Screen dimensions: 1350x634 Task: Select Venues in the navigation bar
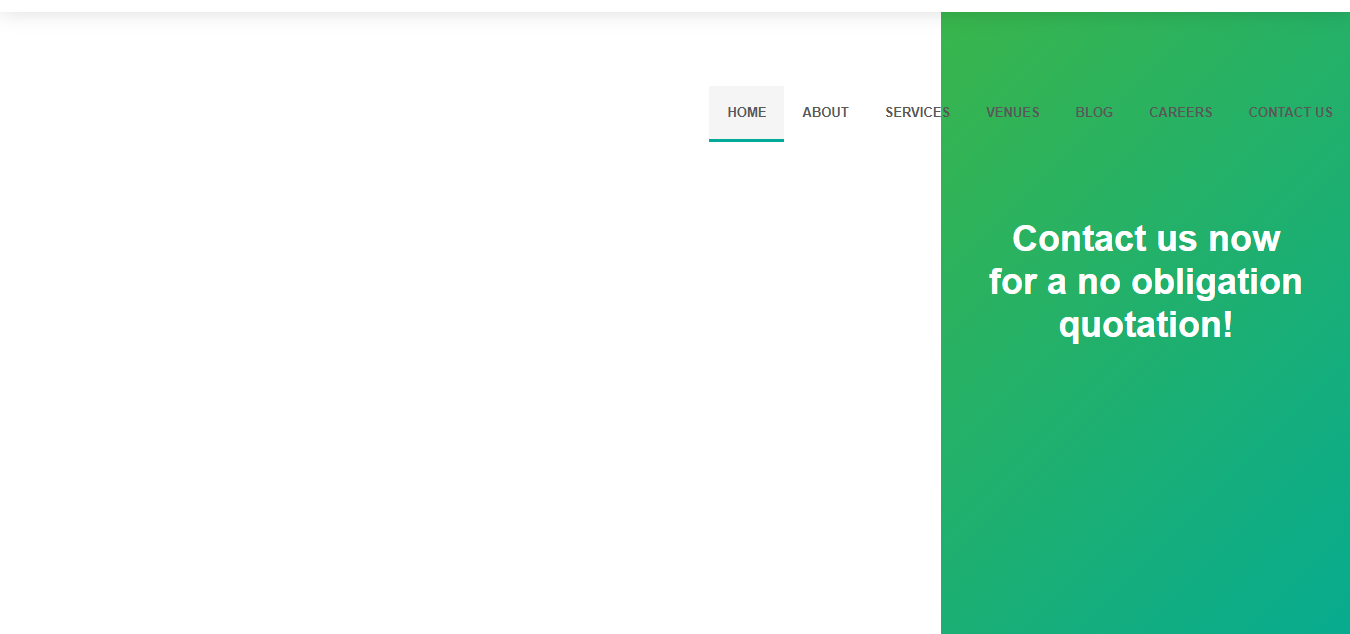[x=1012, y=112]
